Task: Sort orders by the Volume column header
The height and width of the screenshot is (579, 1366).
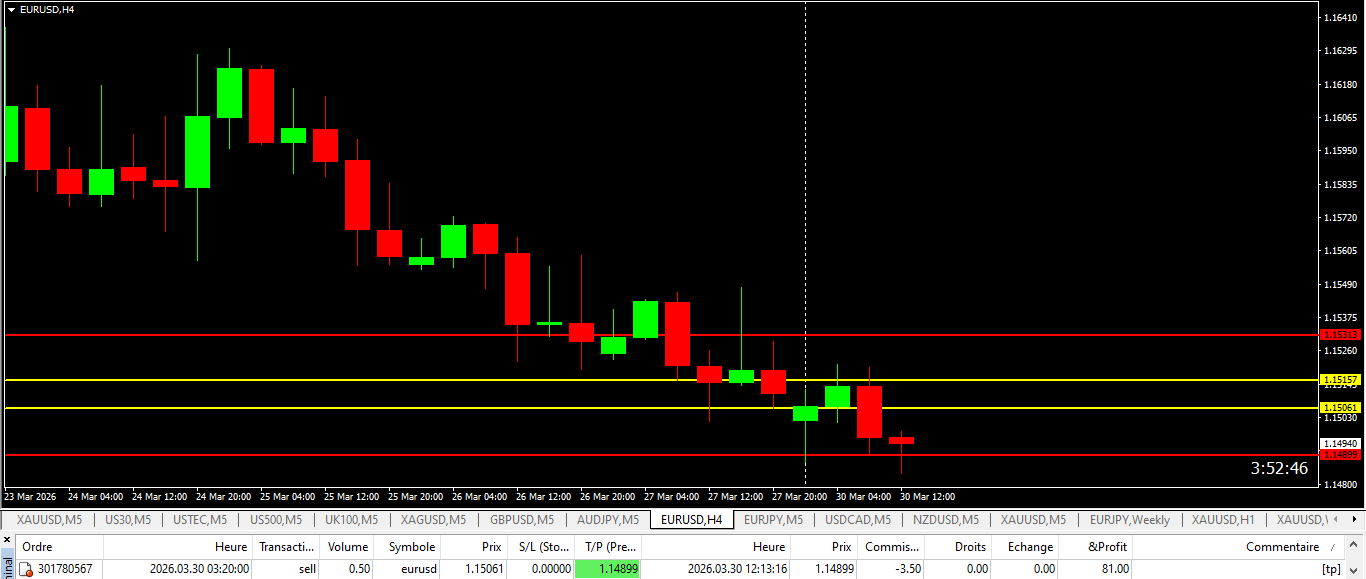Action: [348, 547]
